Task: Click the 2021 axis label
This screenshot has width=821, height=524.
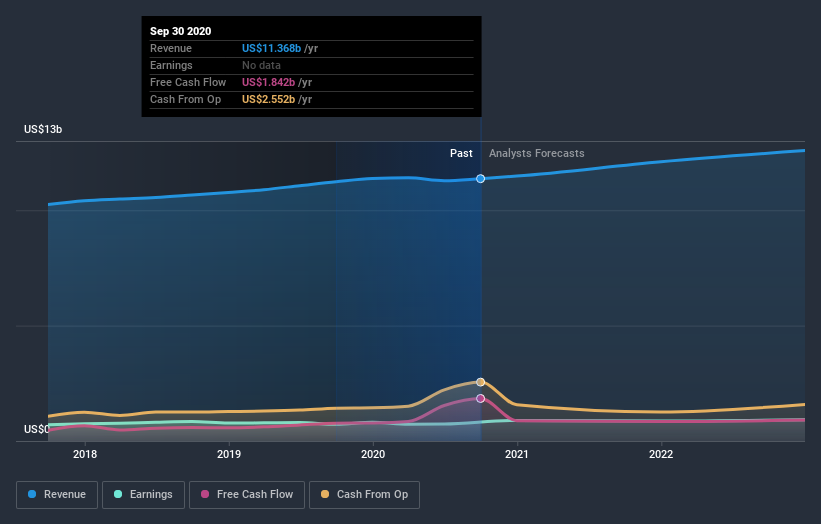Action: pyautogui.click(x=517, y=454)
